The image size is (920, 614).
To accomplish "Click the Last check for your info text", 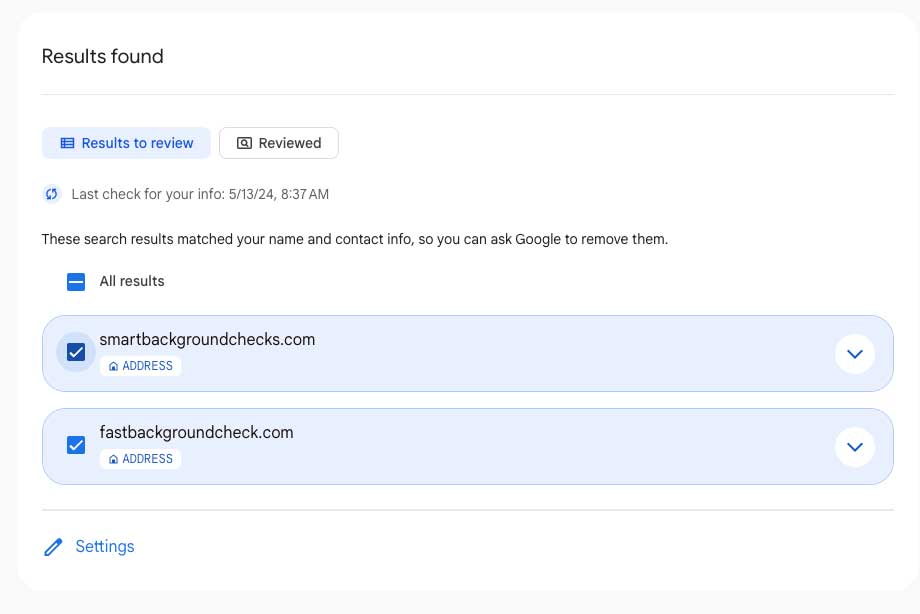I will [200, 194].
